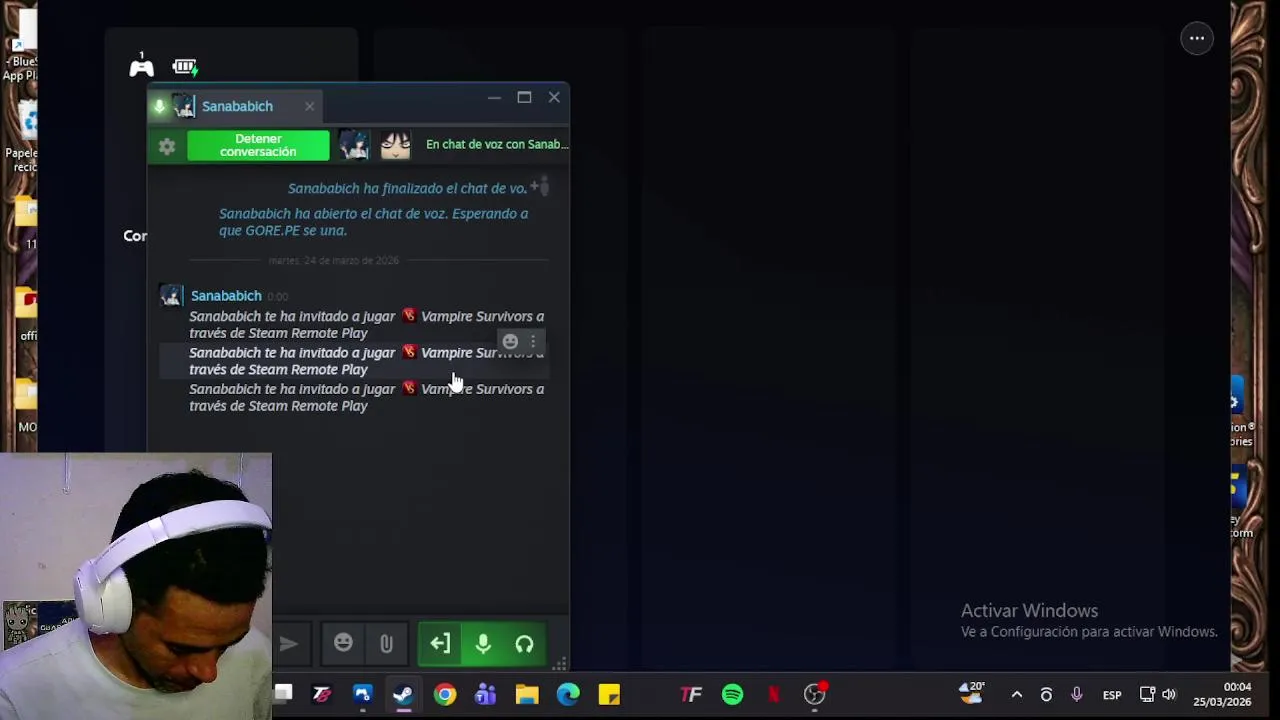1280x720 pixels.
Task: Open Sanababich name link above invitations
Action: (x=226, y=296)
